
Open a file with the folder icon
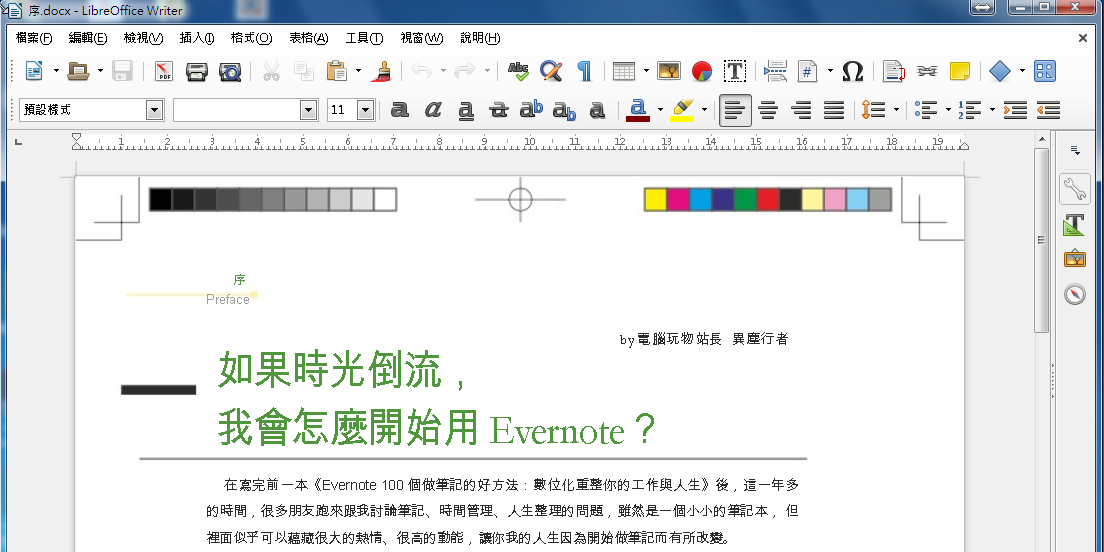[77, 71]
